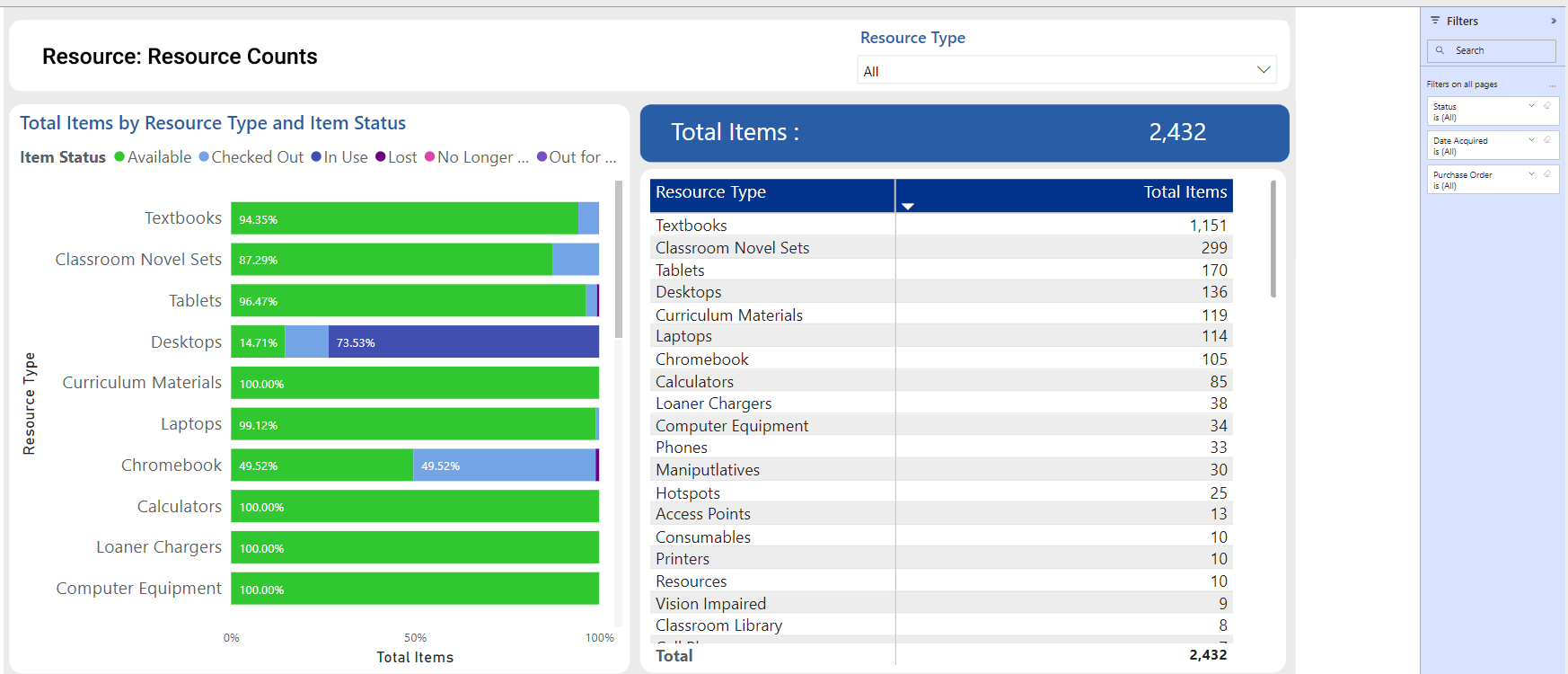Select the Out for legend item
The height and width of the screenshot is (674, 1568).
click(577, 157)
